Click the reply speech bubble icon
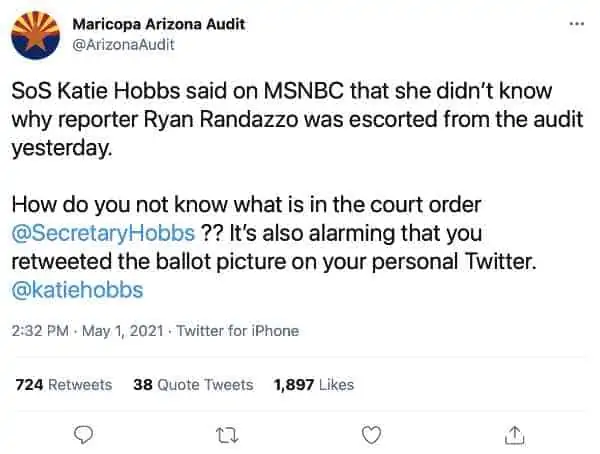 [x=83, y=435]
